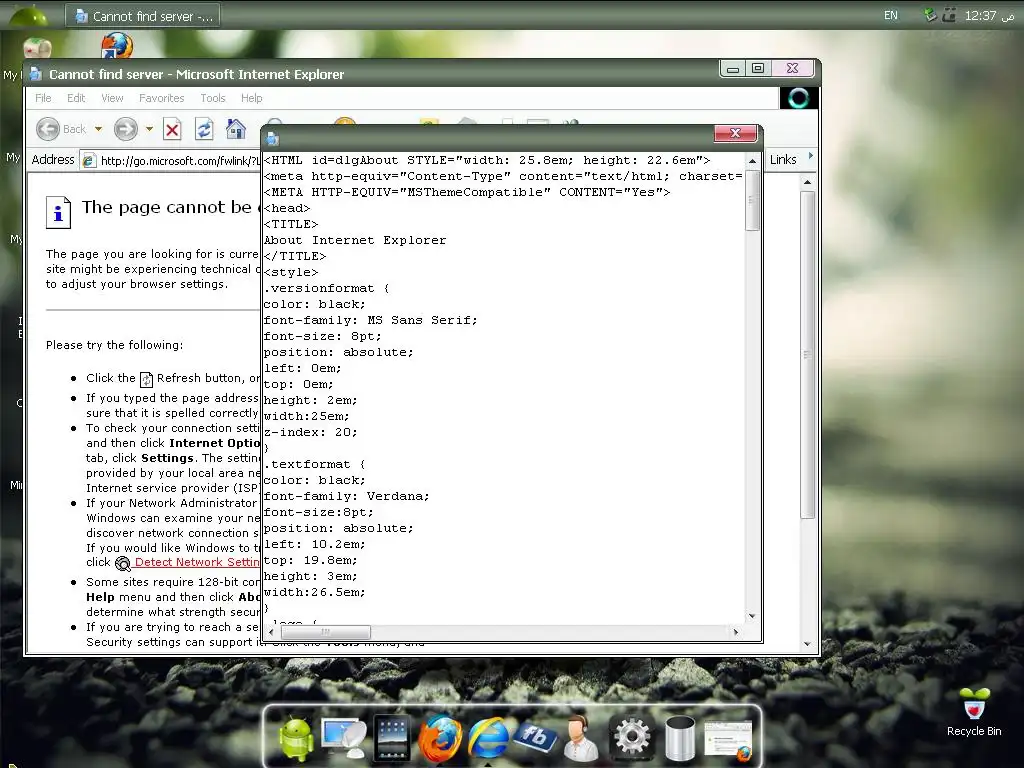Click the source view horizontal scrollbar thumb
The width and height of the screenshot is (1024, 768).
click(325, 632)
